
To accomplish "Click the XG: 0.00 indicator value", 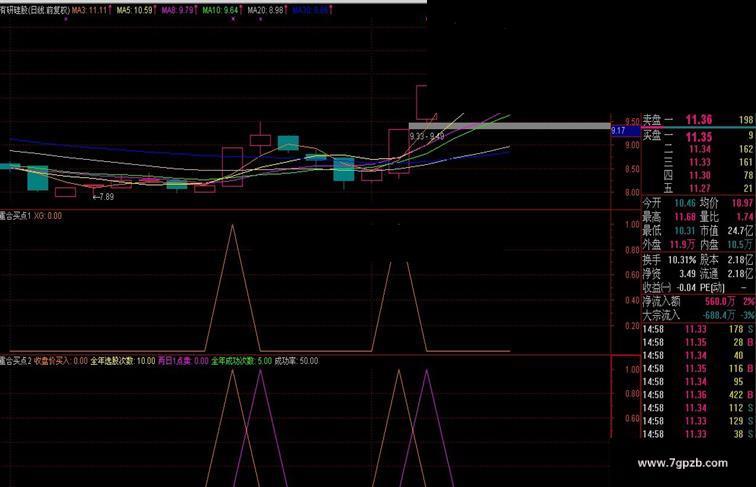I will pos(48,216).
